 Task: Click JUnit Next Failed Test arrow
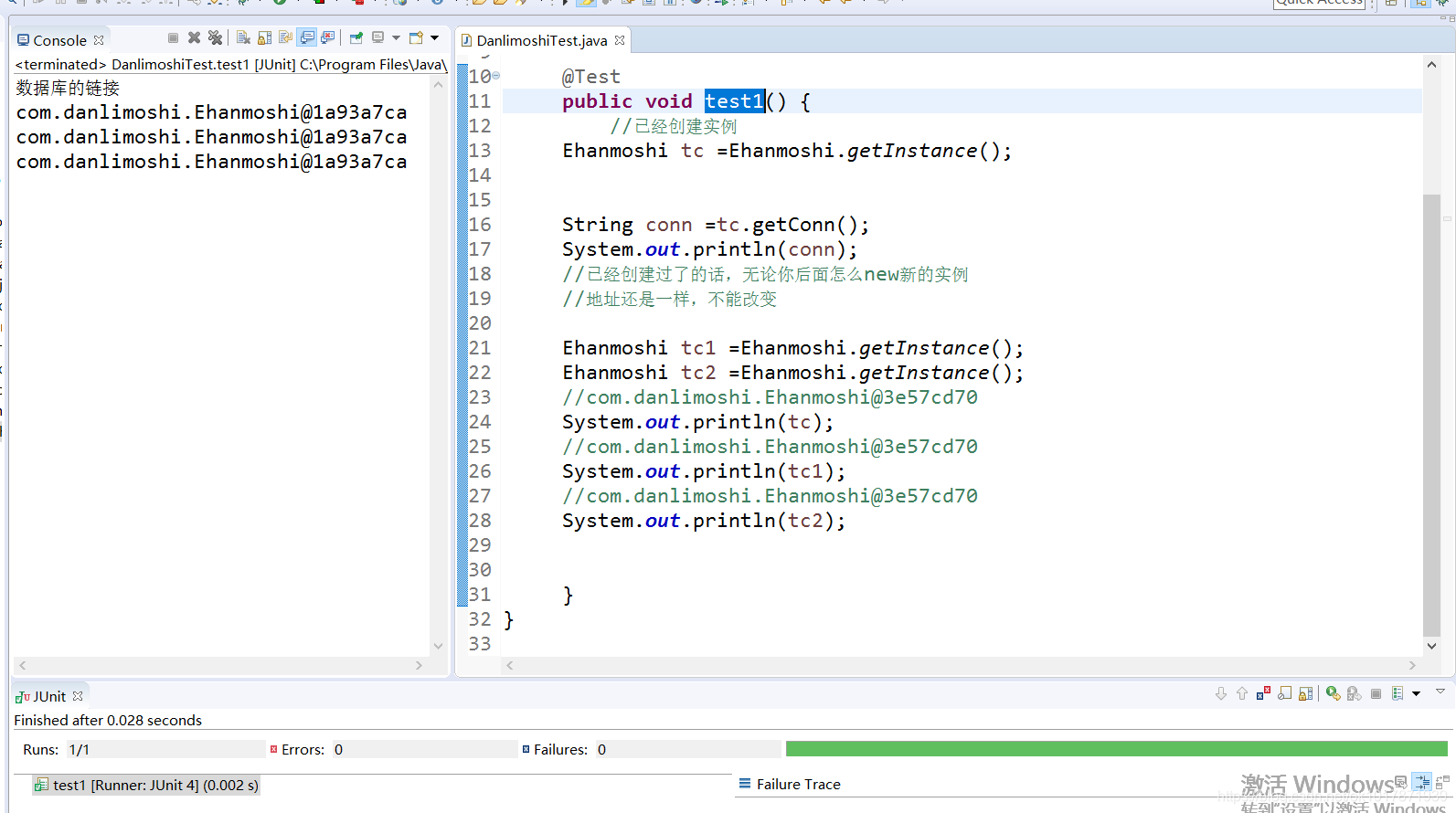click(x=1221, y=693)
